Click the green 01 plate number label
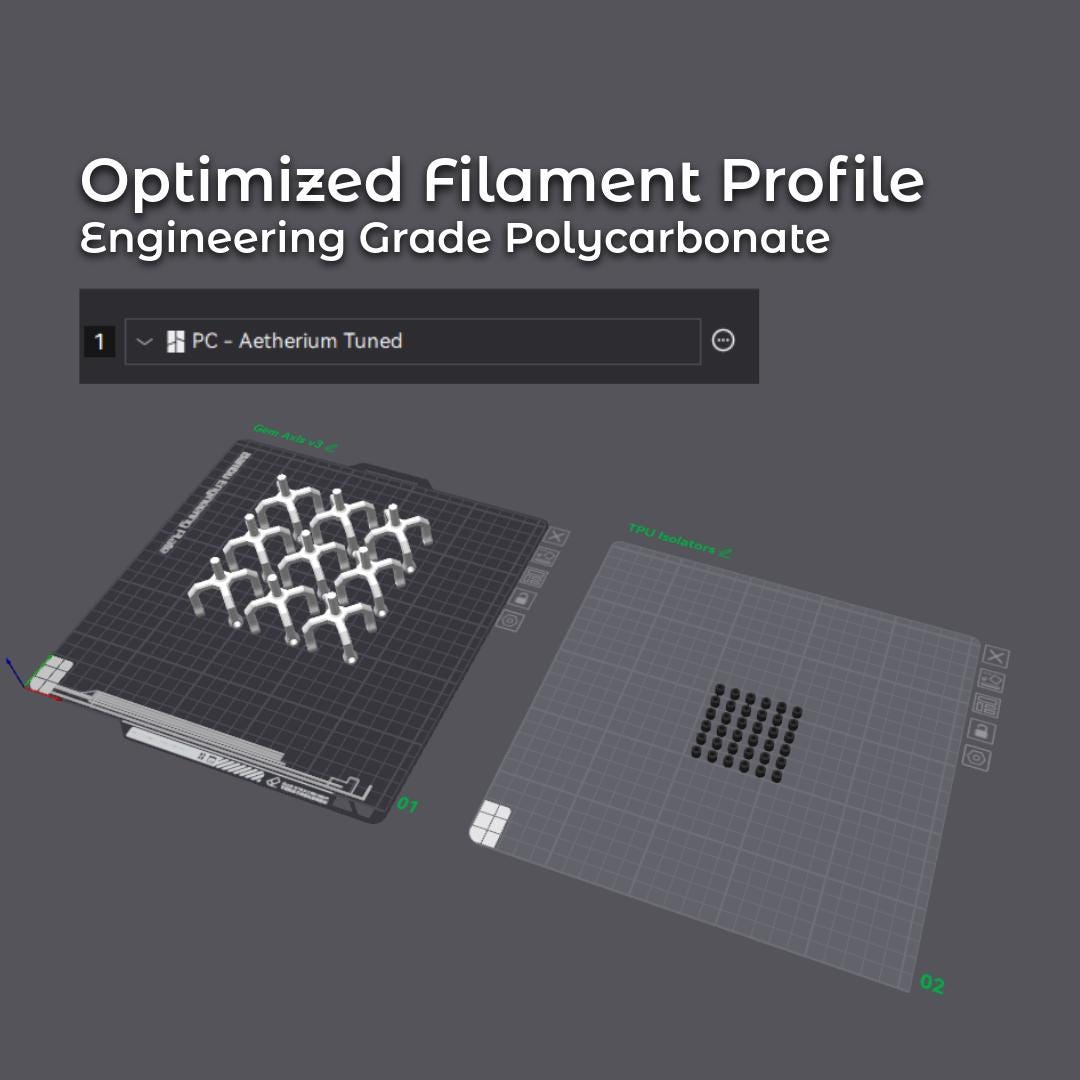Image resolution: width=1080 pixels, height=1080 pixels. point(407,804)
